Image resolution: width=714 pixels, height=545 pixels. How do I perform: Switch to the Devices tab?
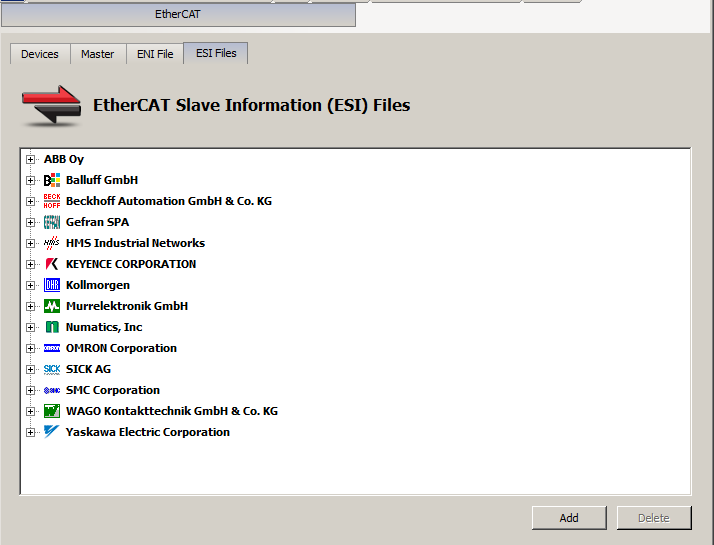(40, 54)
